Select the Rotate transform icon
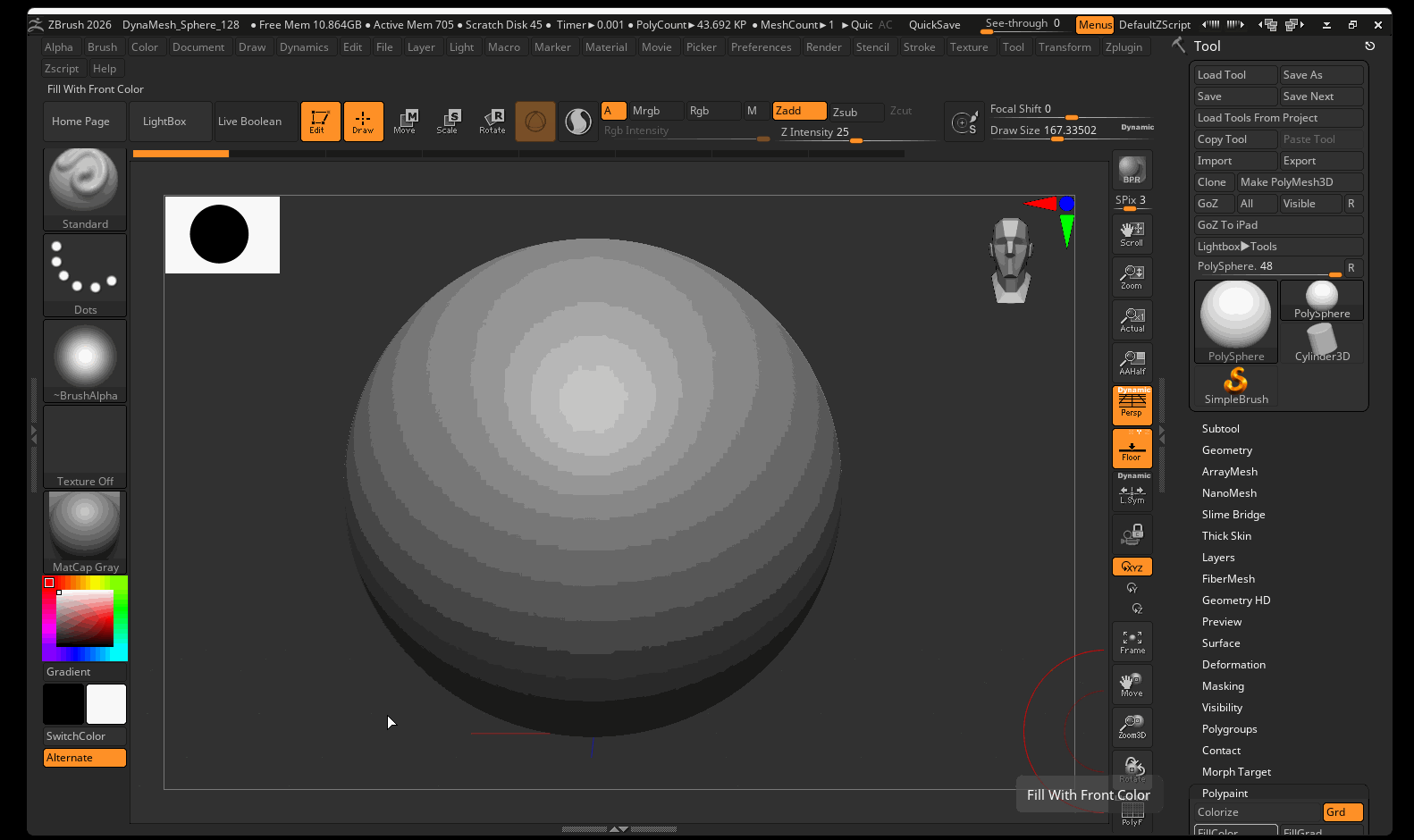Screen dimensions: 1414x840 click(x=492, y=122)
